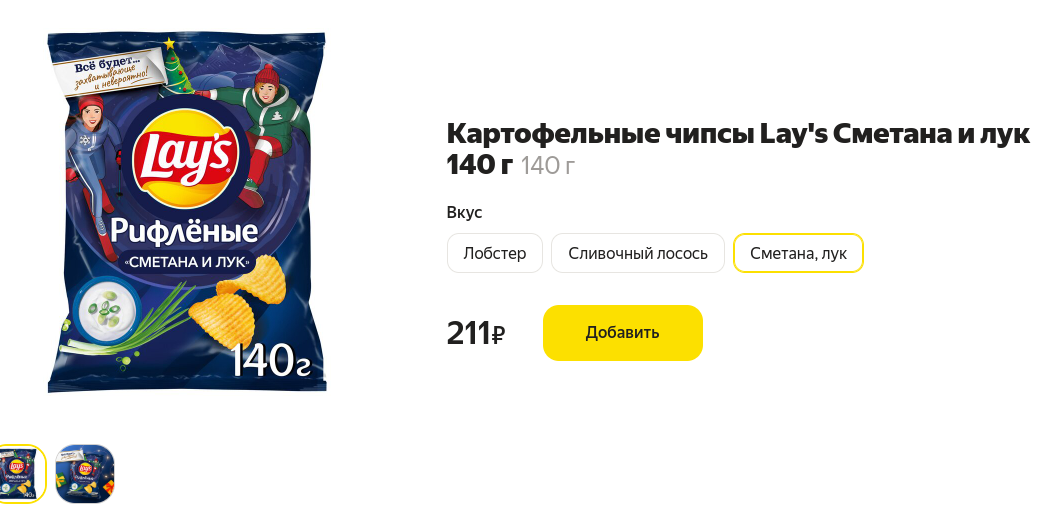Click the 211₽ price
The width and height of the screenshot is (1044, 522).
click(475, 333)
